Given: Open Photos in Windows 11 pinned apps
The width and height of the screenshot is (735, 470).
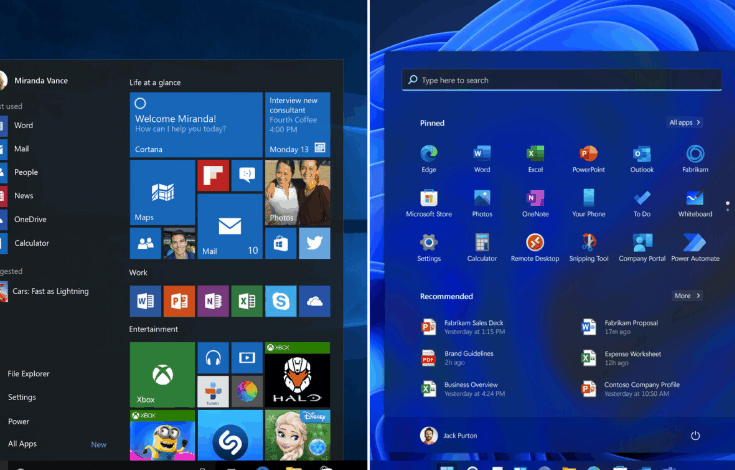Looking at the screenshot, I should coord(482,203).
